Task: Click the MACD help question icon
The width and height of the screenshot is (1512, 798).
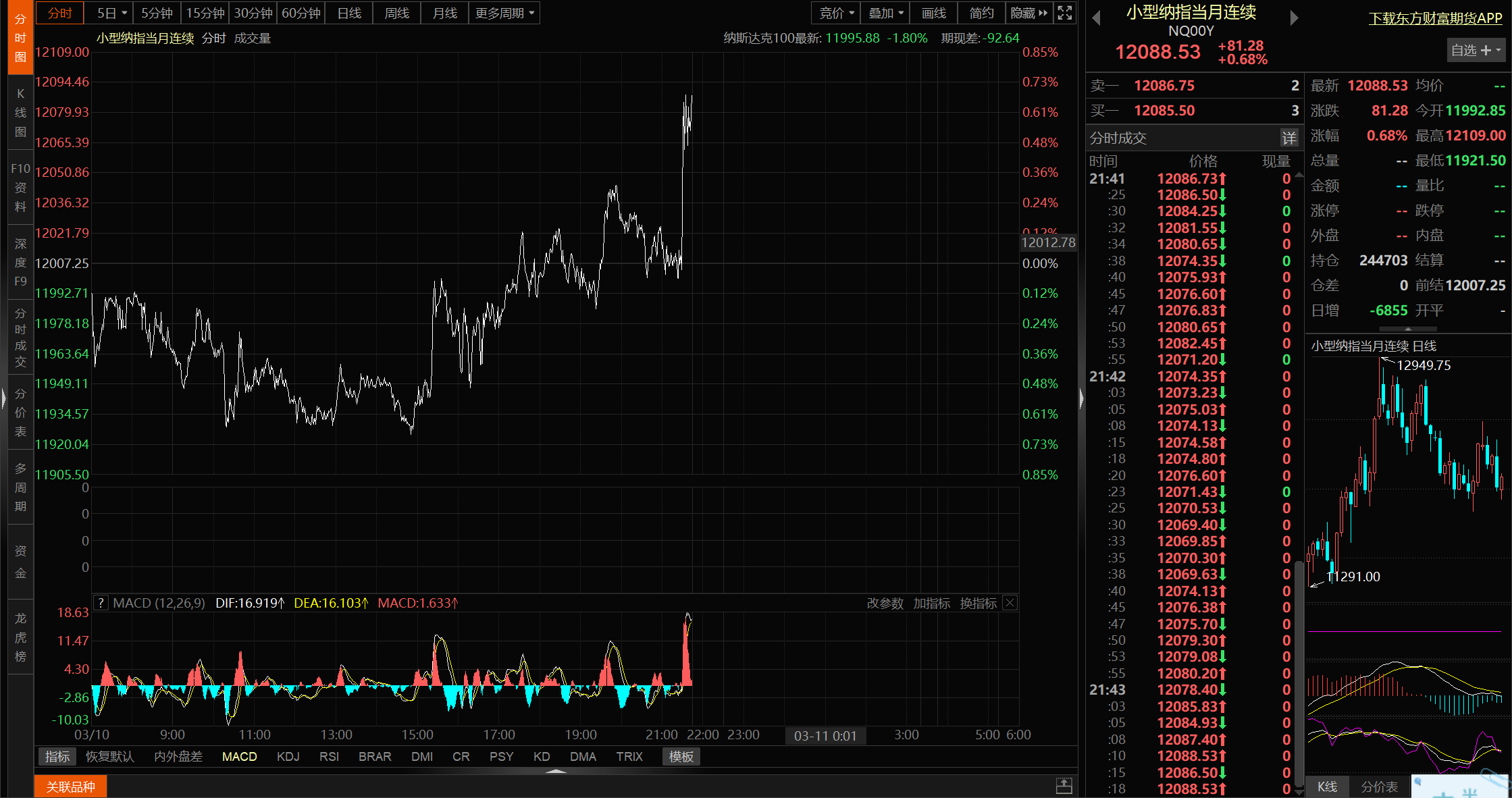Action: click(x=101, y=603)
